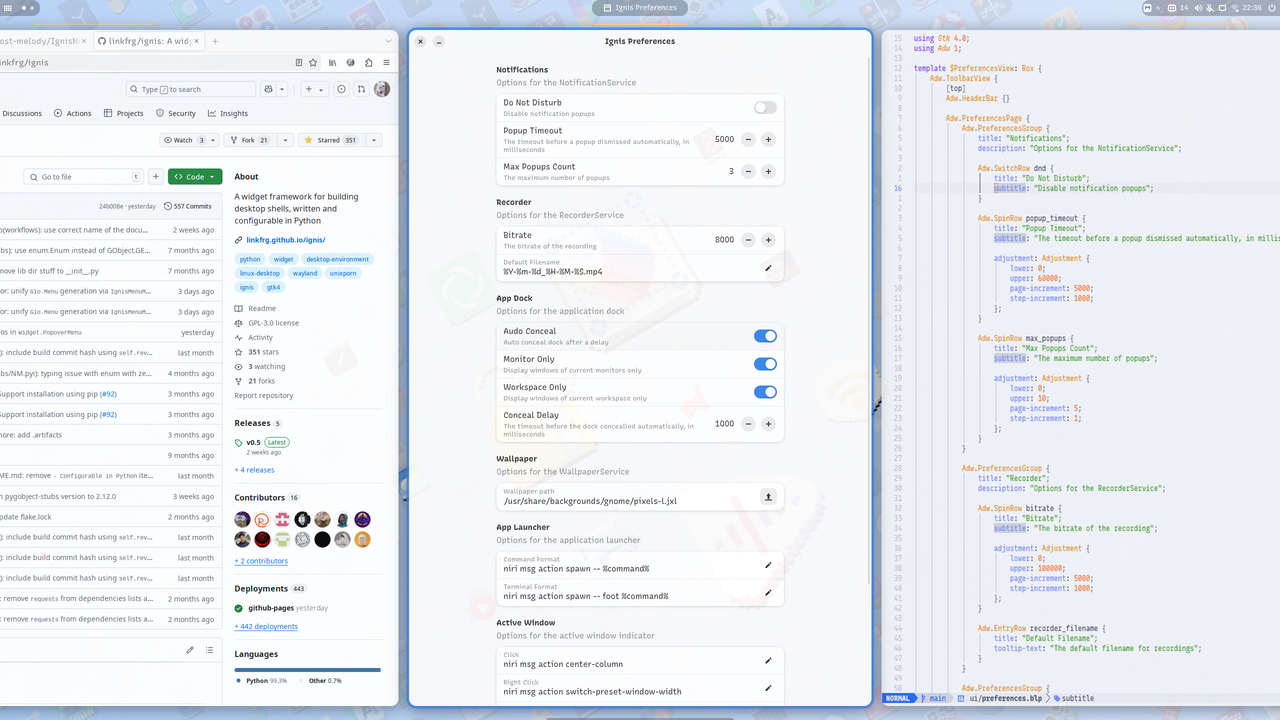Open the GitHub Security tab
Screen dimensions: 1280x720
coord(175,113)
